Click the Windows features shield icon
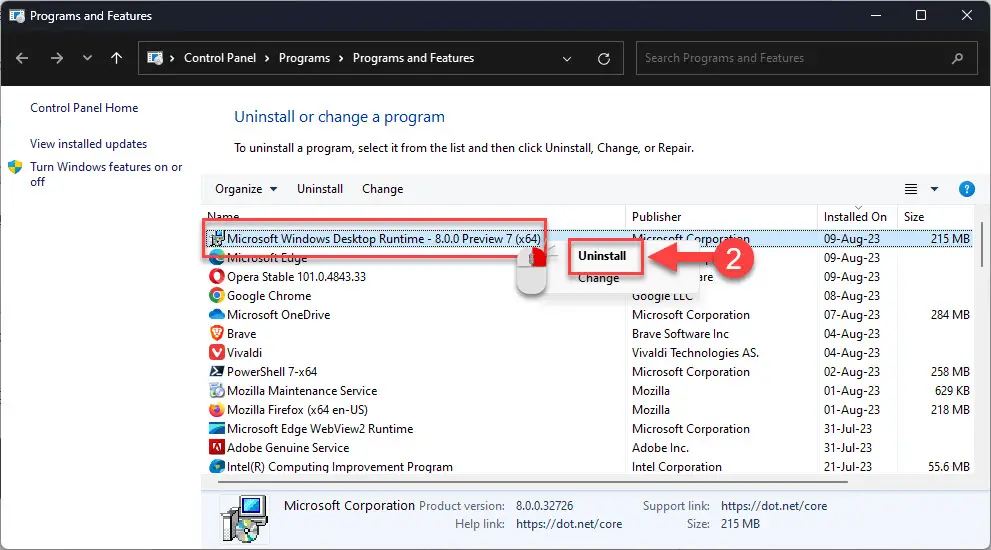Viewport: 991px width, 550px height. tap(15, 168)
